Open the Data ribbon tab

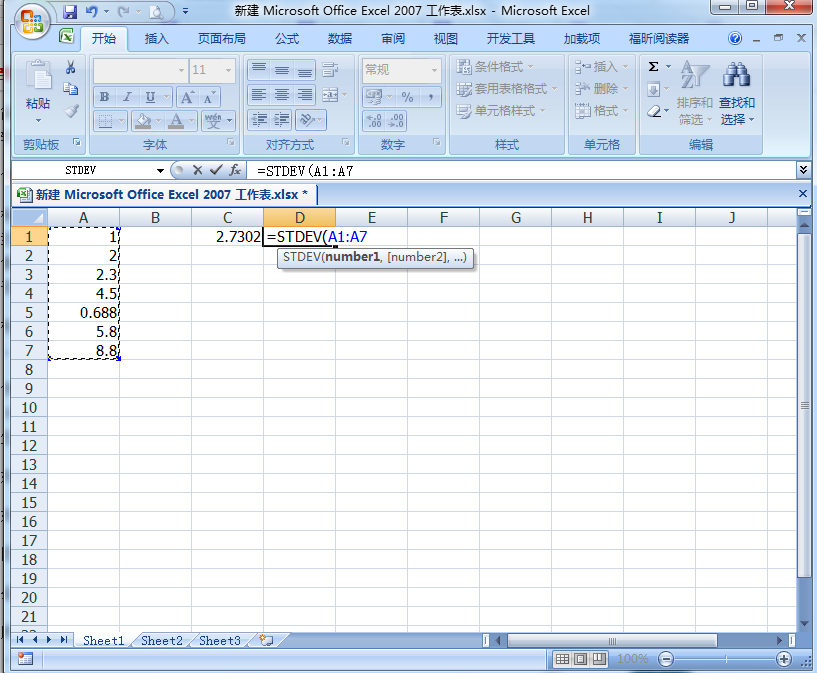[x=340, y=39]
